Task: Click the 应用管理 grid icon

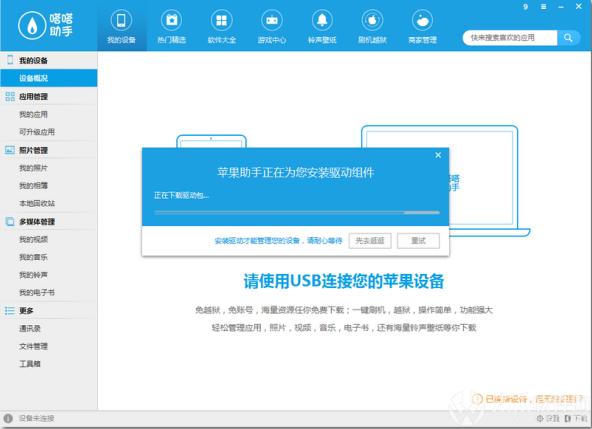Action: 10,96
